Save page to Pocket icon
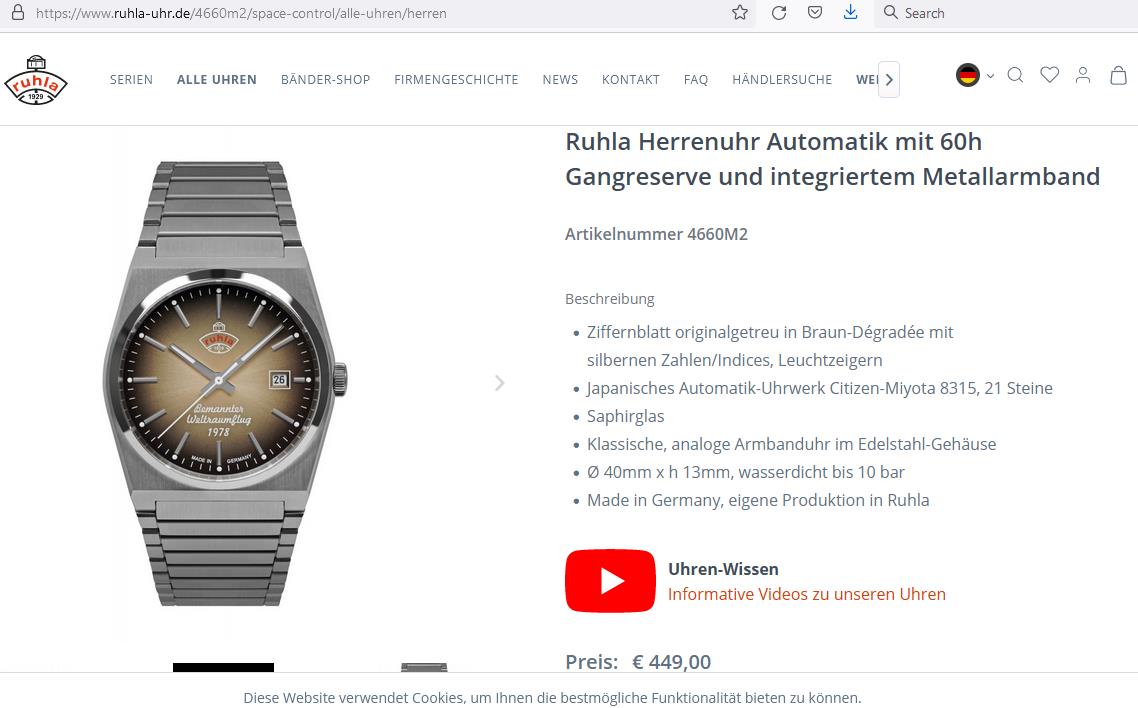Image resolution: width=1138 pixels, height=708 pixels. pyautogui.click(x=815, y=12)
